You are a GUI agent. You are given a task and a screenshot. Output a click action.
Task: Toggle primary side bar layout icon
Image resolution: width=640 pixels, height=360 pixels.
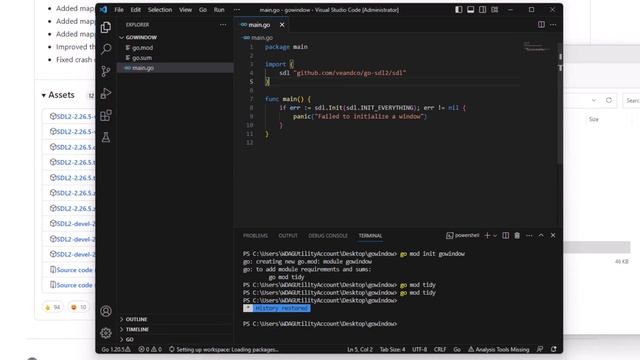[x=459, y=9]
